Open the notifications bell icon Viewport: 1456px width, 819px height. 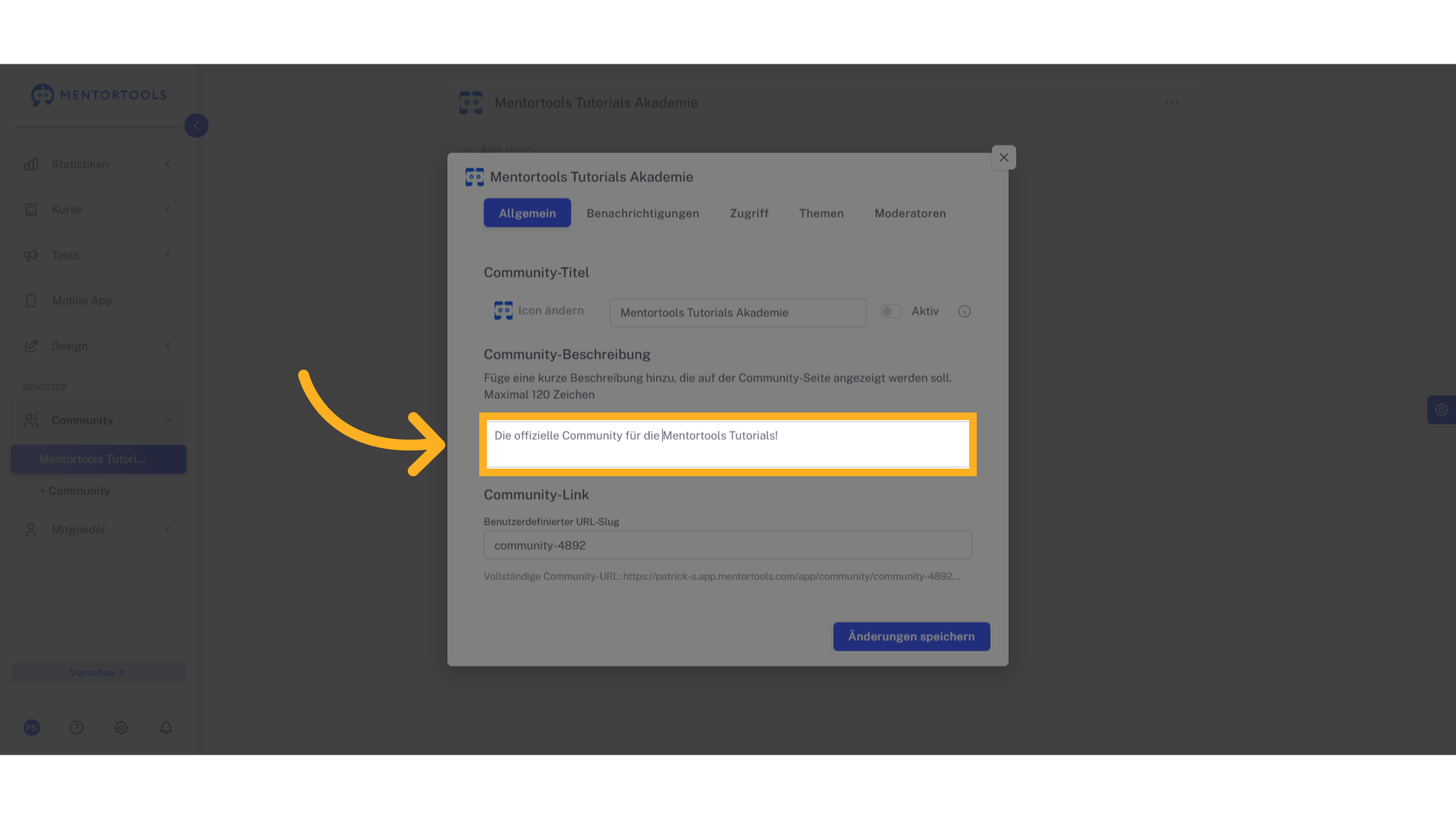point(166,728)
